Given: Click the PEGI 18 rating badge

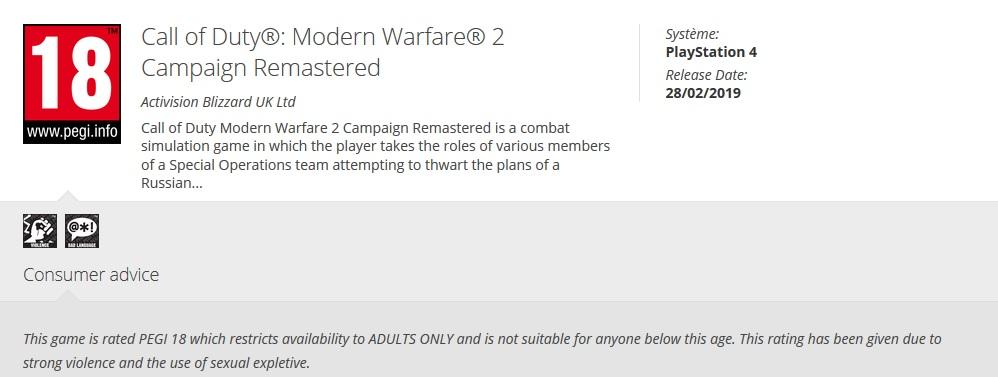Looking at the screenshot, I should pyautogui.click(x=72, y=84).
